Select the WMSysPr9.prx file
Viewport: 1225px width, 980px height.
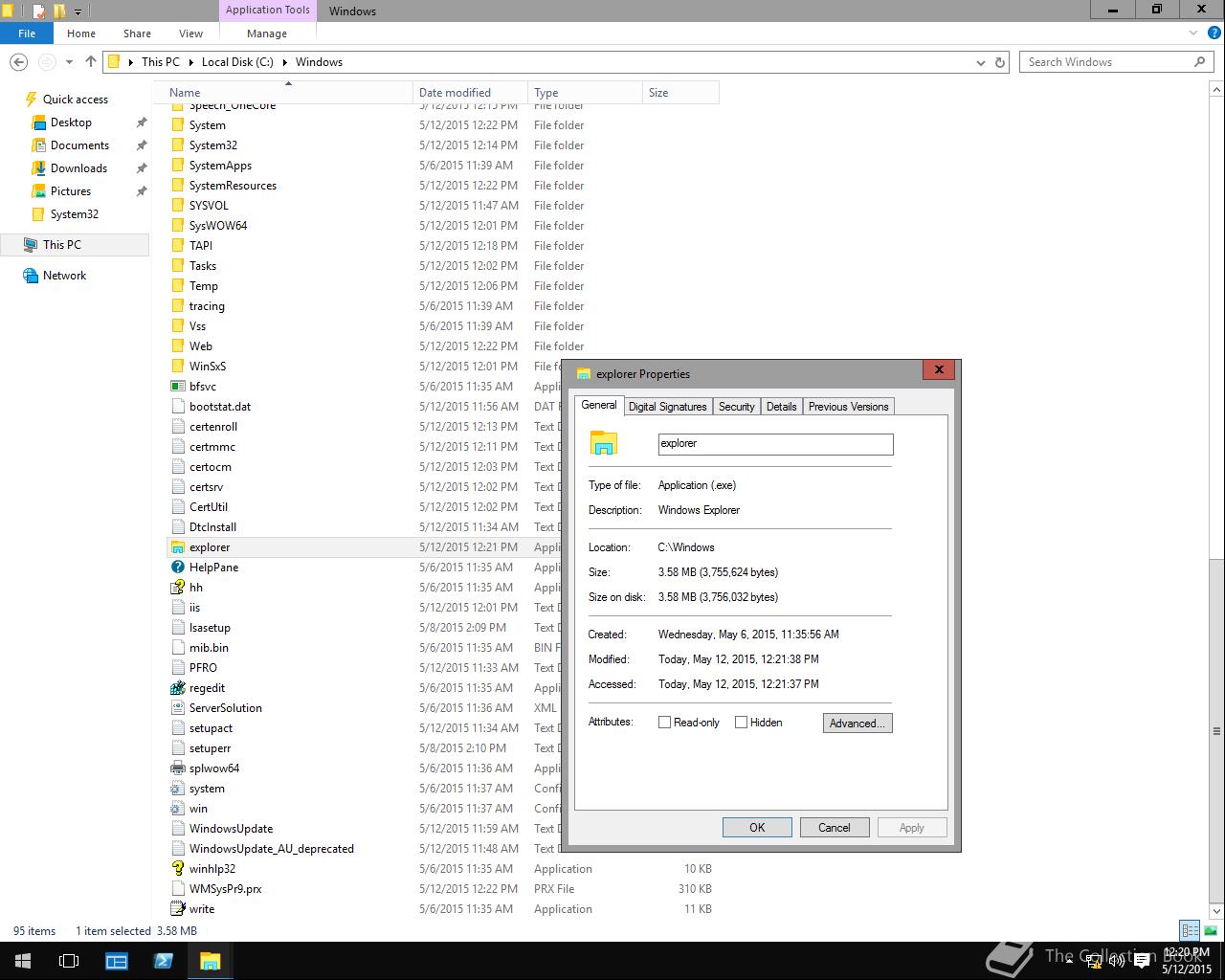click(226, 889)
